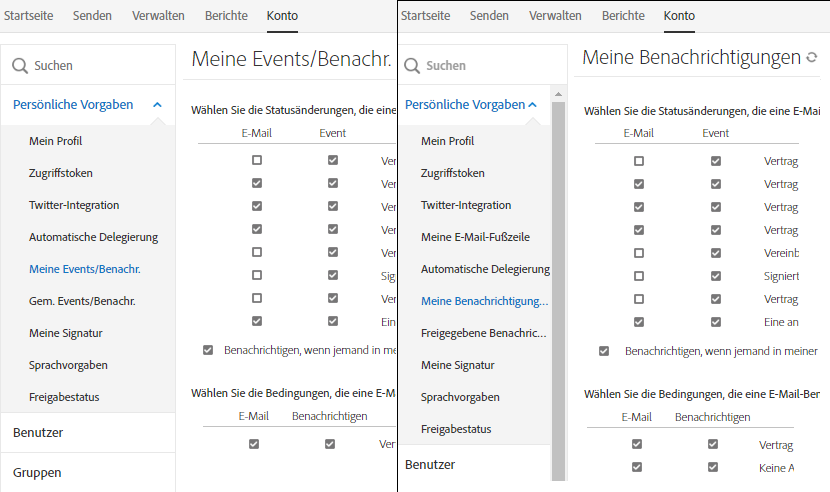The image size is (830, 492).
Task: Open Meine E-Mail-Fußzeile settings
Action: point(475,237)
